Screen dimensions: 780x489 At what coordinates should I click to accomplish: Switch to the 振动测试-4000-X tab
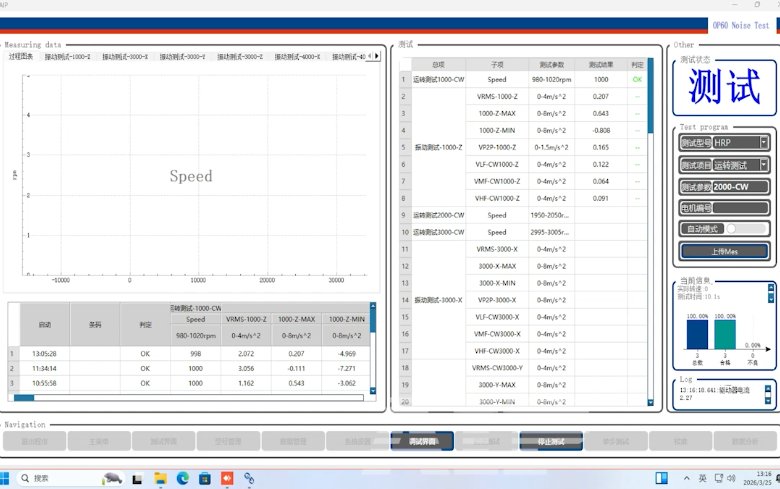[x=297, y=57]
